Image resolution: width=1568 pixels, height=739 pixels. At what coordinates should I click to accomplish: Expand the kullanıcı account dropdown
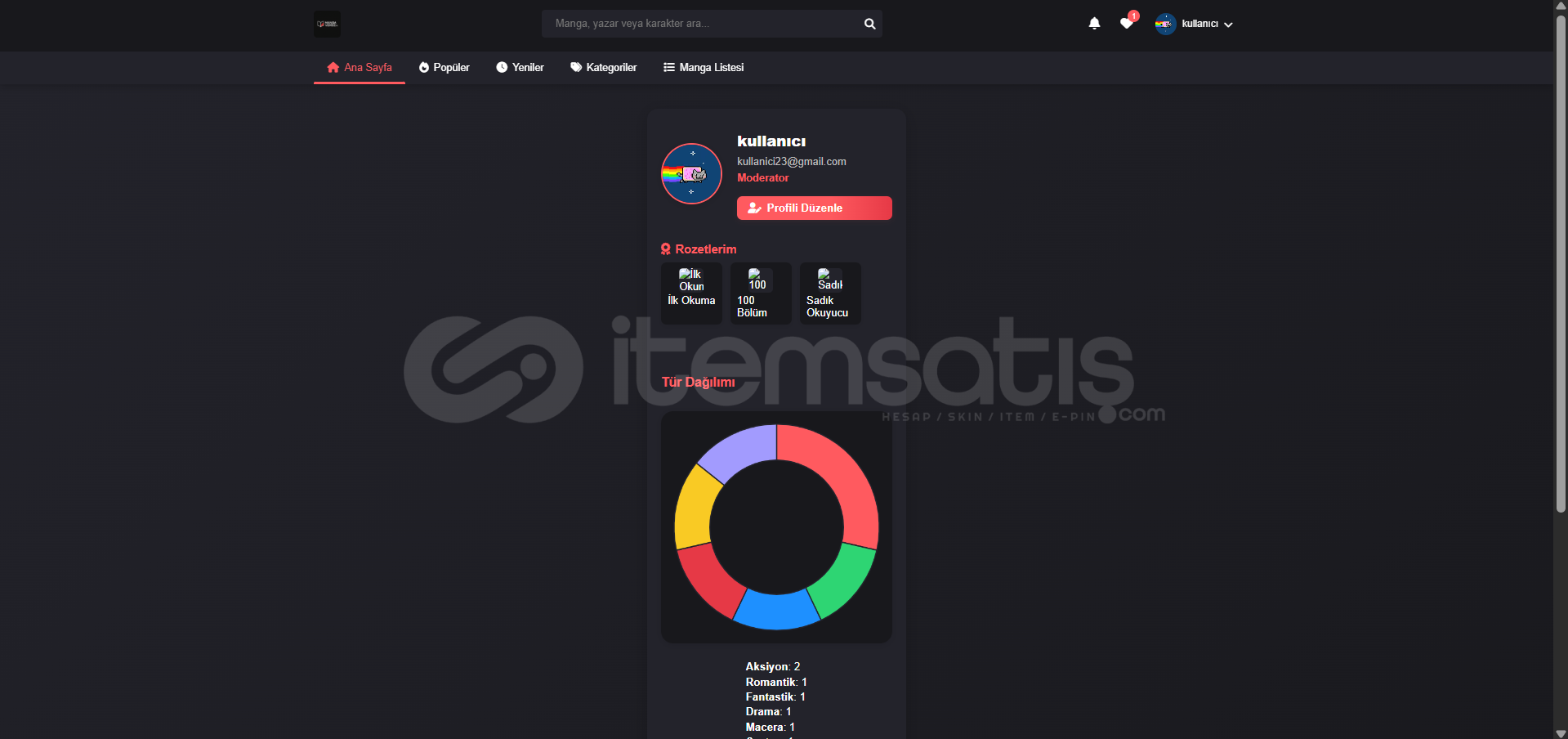point(1207,24)
